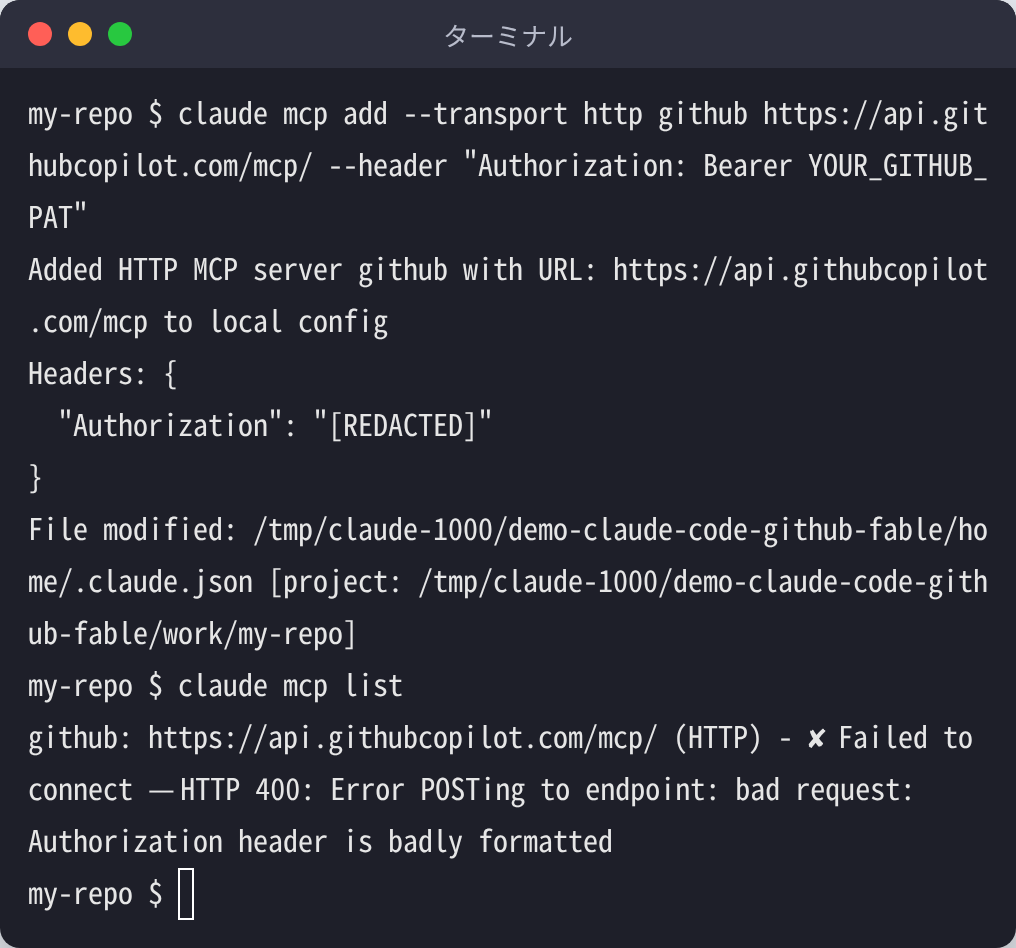Viewport: 1016px width, 948px height.
Task: Click the 'File modified:' path line
Action: point(508,530)
